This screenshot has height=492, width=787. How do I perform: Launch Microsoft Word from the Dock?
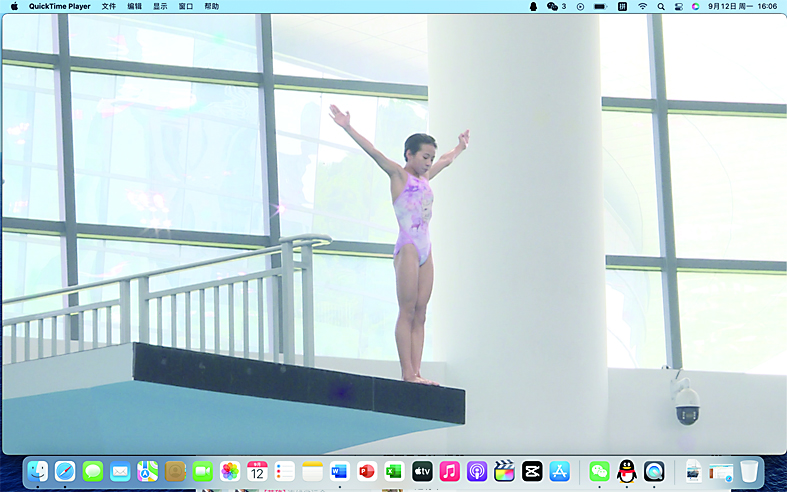point(339,471)
